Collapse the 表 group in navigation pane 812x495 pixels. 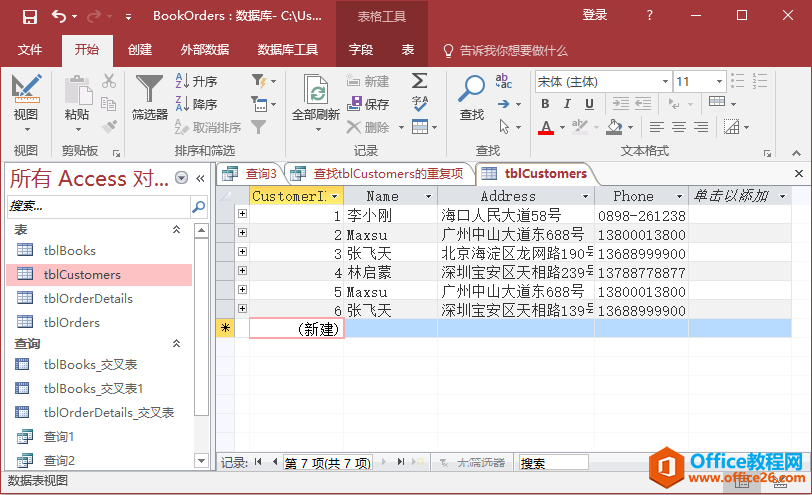coord(176,229)
